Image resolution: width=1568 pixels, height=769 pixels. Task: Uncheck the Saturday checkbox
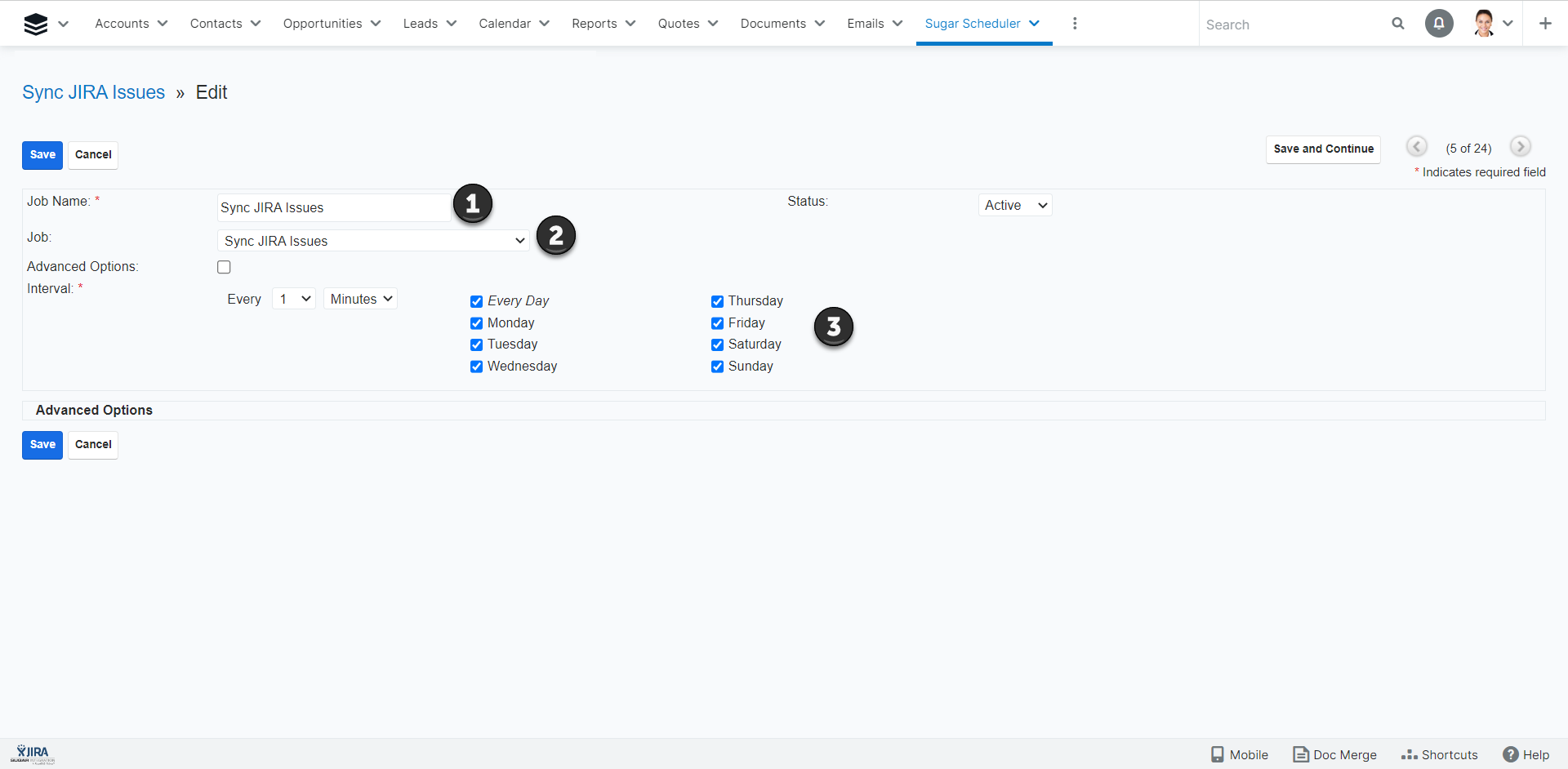pos(717,344)
